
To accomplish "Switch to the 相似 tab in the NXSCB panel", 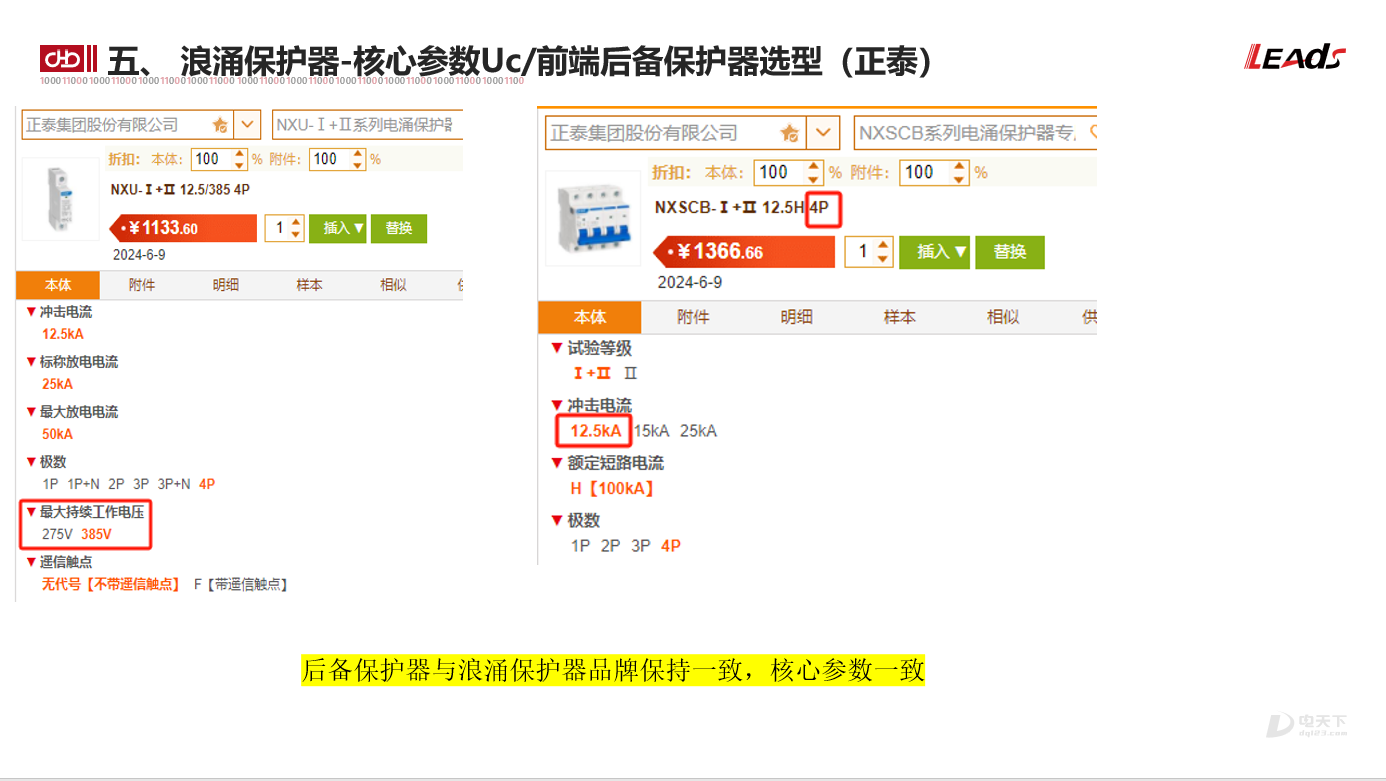I will pos(1003,317).
